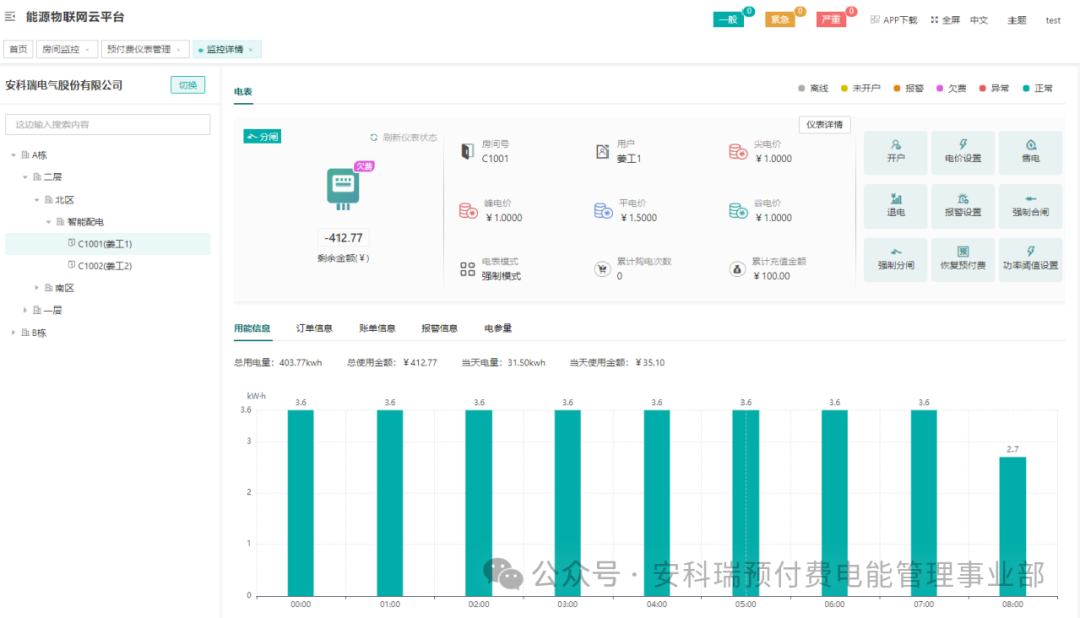Click the 欠费 legend color dot
The width and height of the screenshot is (1080, 618).
tap(939, 88)
